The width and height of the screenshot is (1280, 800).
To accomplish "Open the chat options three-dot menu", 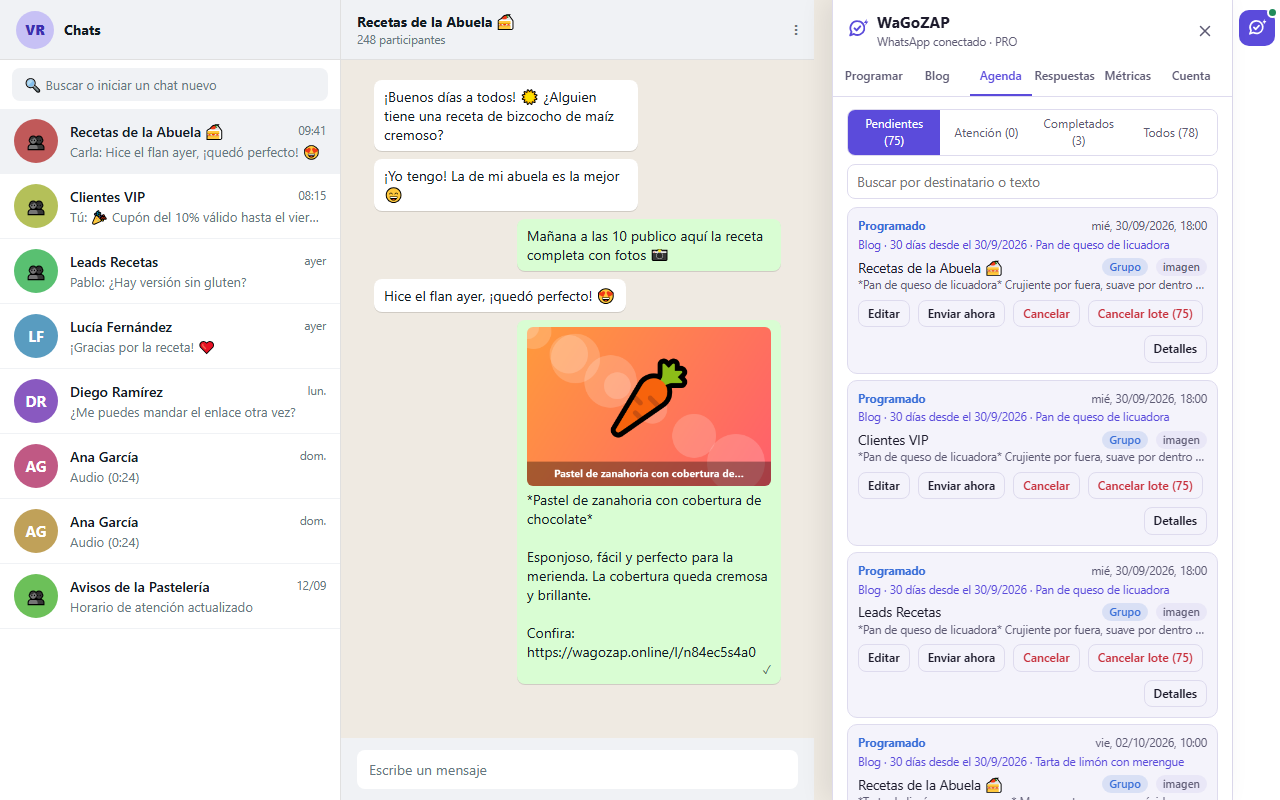I will pyautogui.click(x=796, y=30).
